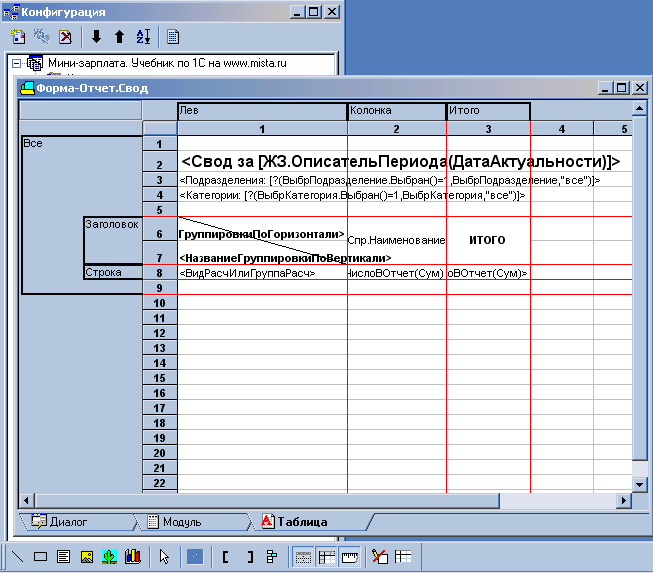Click the blue grid-dots toolbar button
Image resolution: width=653 pixels, height=573 pixels.
tap(195, 556)
